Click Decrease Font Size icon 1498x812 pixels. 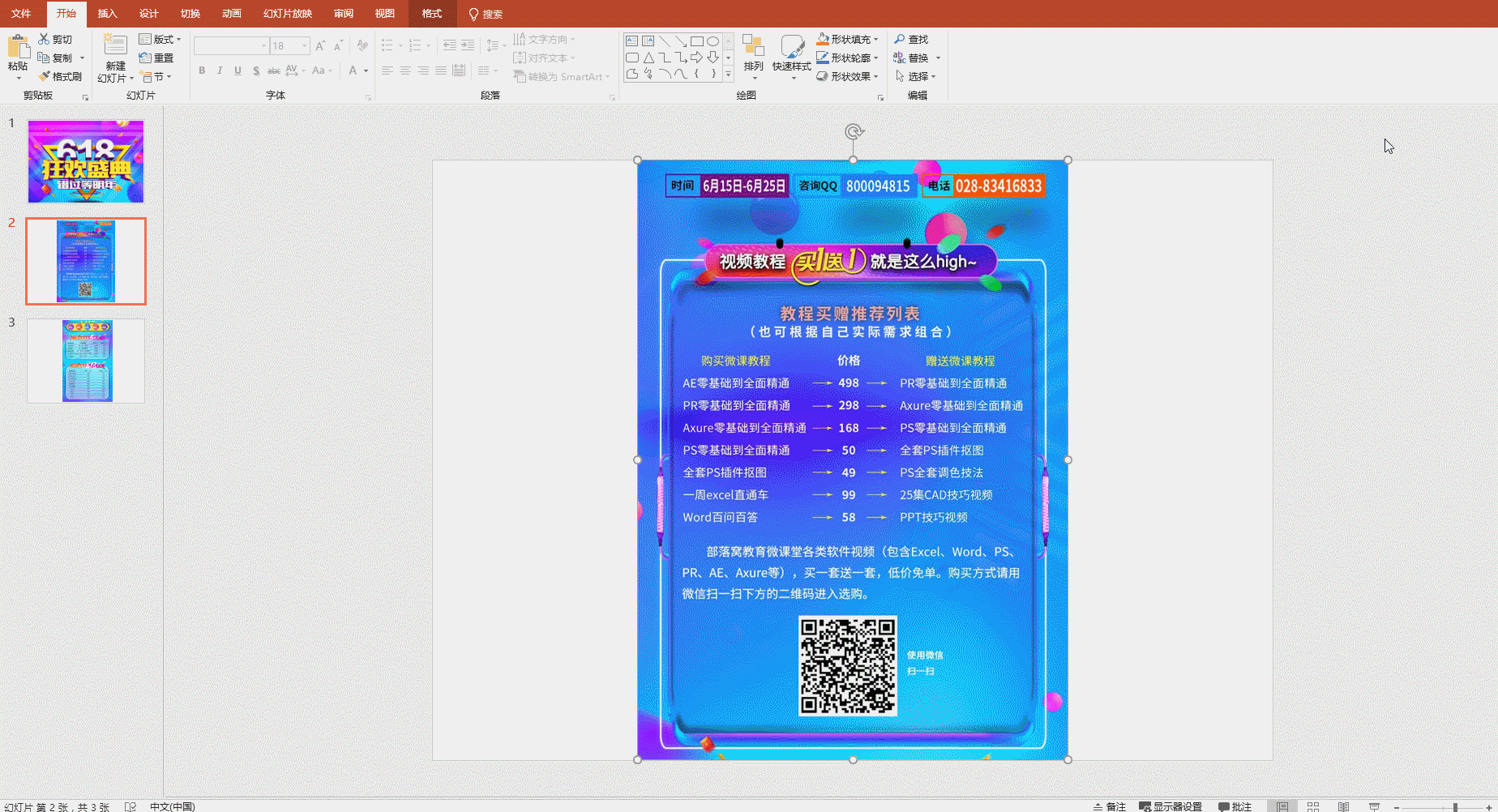pyautogui.click(x=339, y=45)
